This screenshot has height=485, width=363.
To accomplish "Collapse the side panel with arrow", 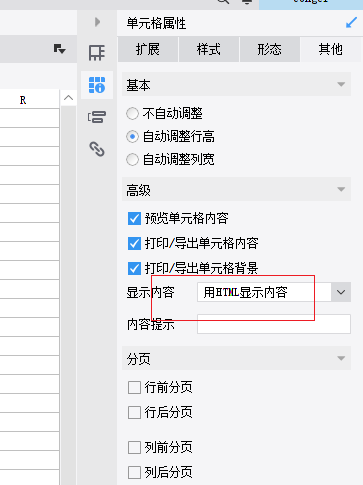I will point(97,22).
